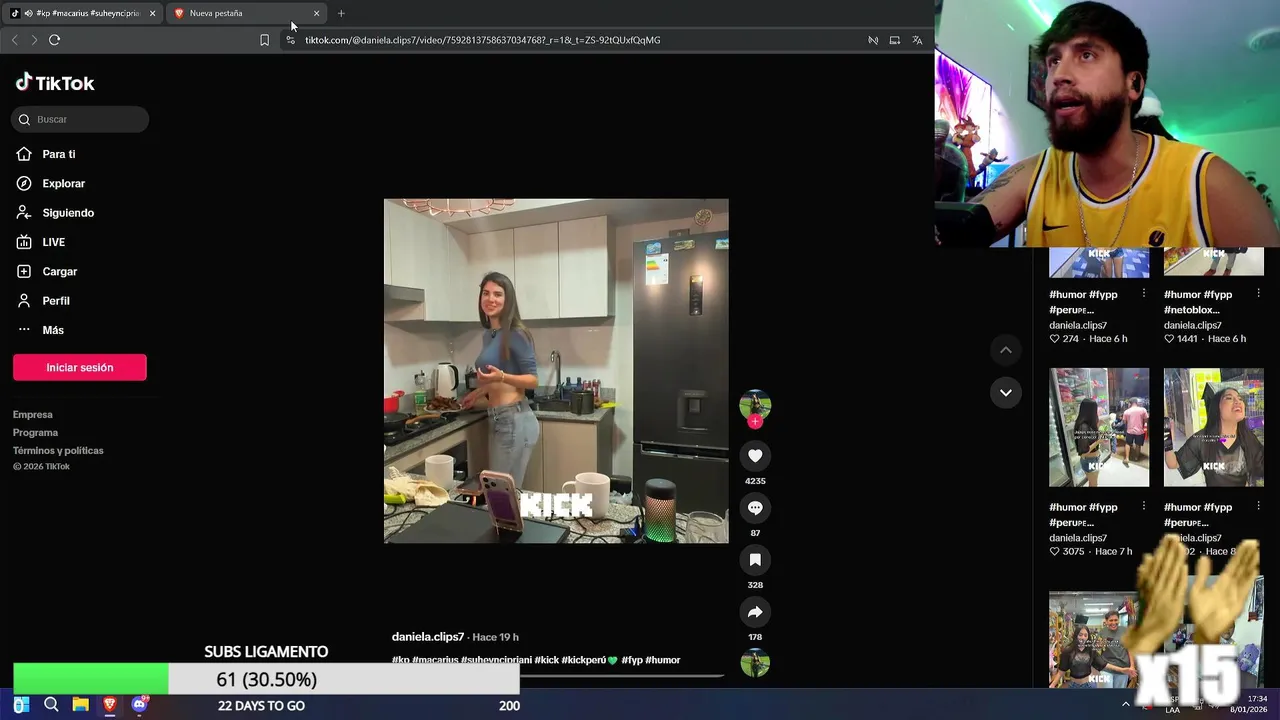Image resolution: width=1280 pixels, height=720 pixels.
Task: Bookmark this page in browser toolbar
Action: pos(264,40)
